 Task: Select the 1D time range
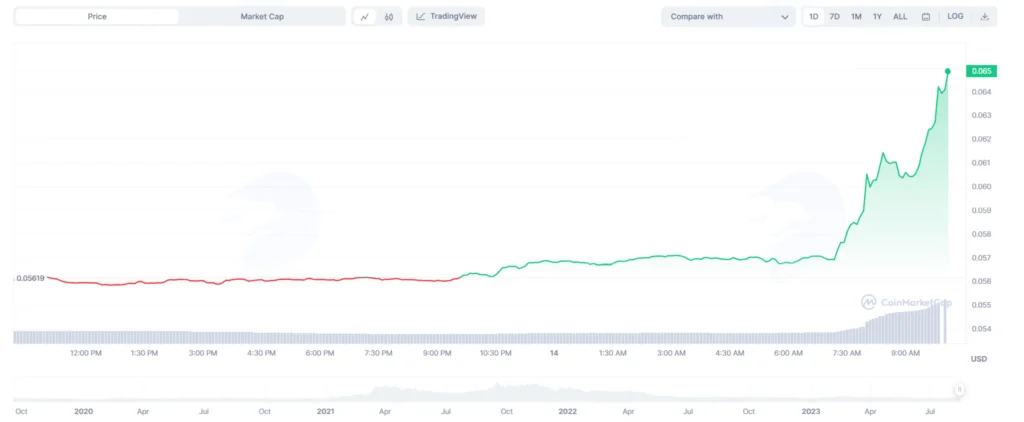point(814,17)
